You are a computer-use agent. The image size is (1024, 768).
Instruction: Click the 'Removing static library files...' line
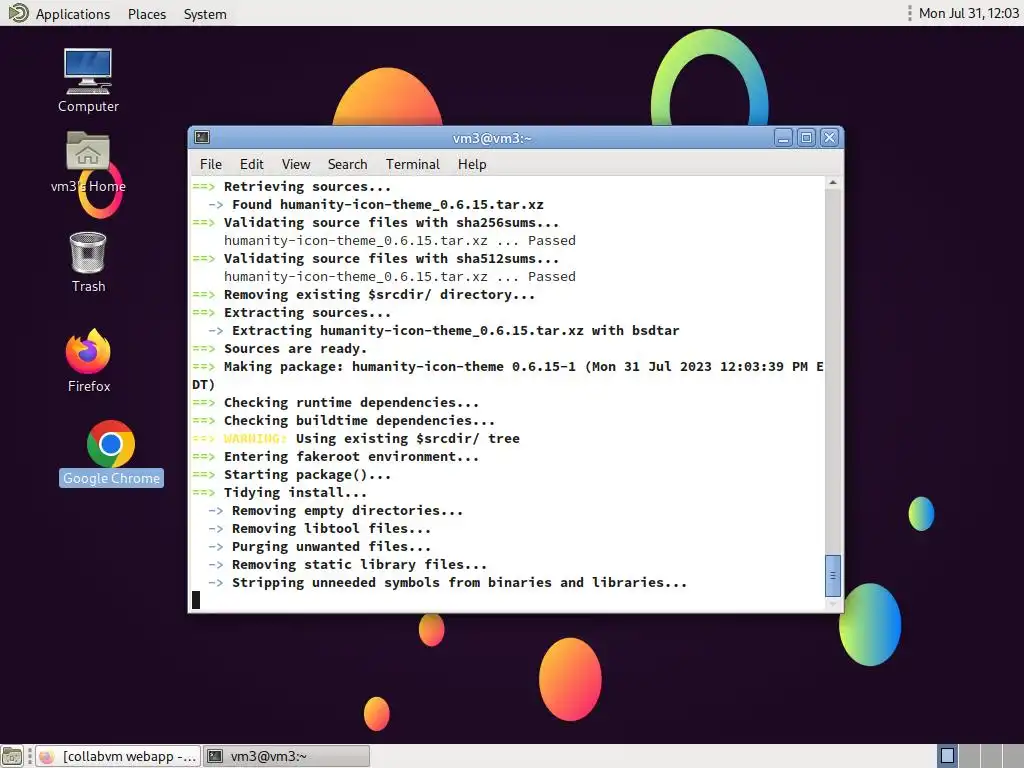[x=347, y=564]
